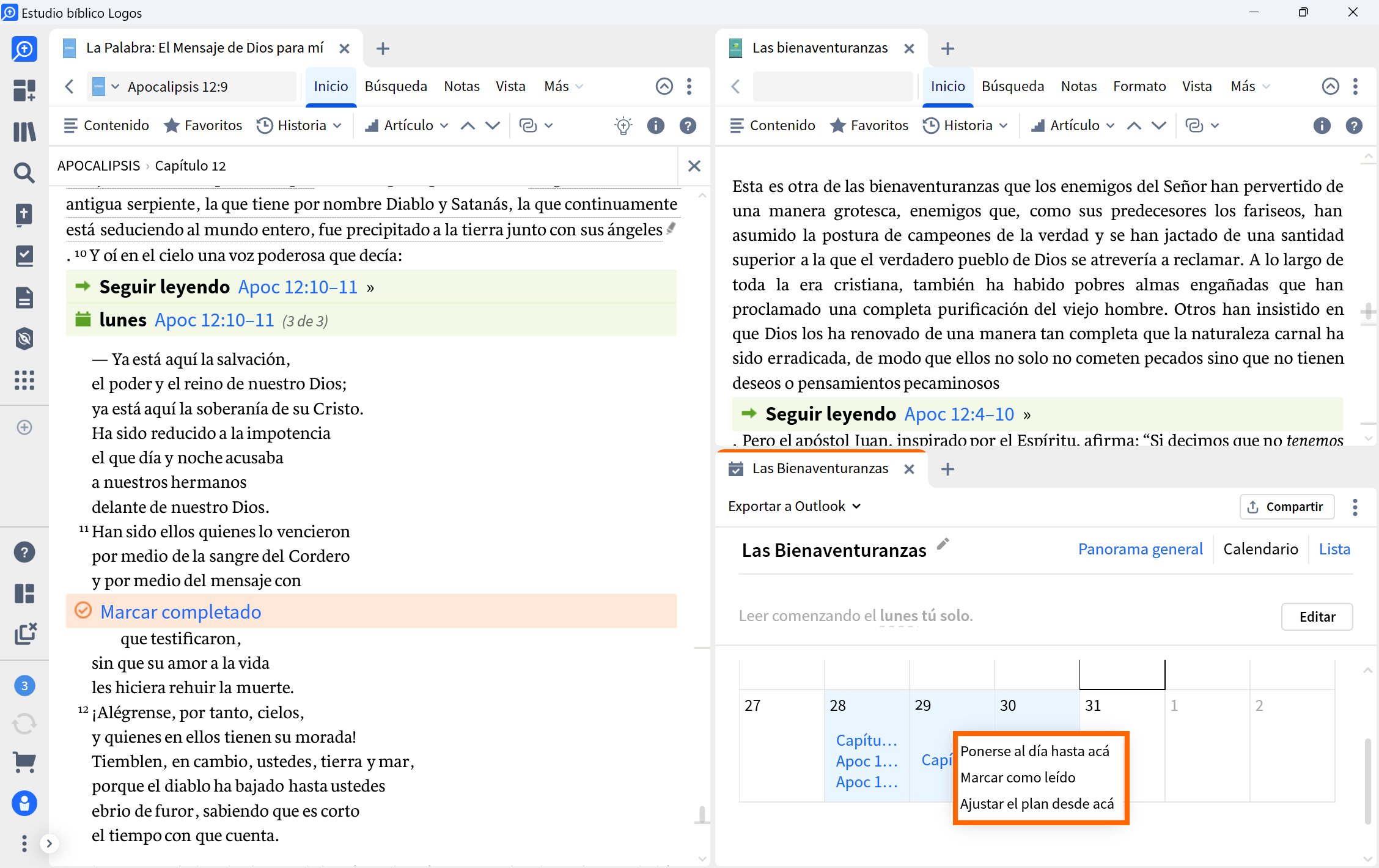Switch to Lista view
The width and height of the screenshot is (1379, 868).
(1334, 549)
